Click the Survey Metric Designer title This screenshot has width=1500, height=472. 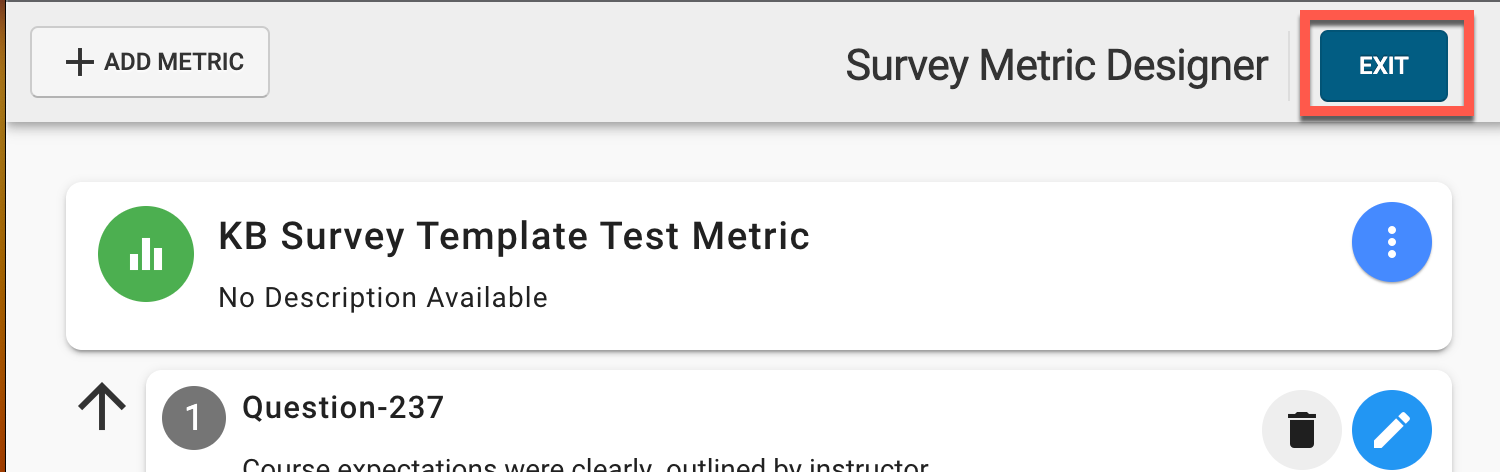[x=1056, y=66]
